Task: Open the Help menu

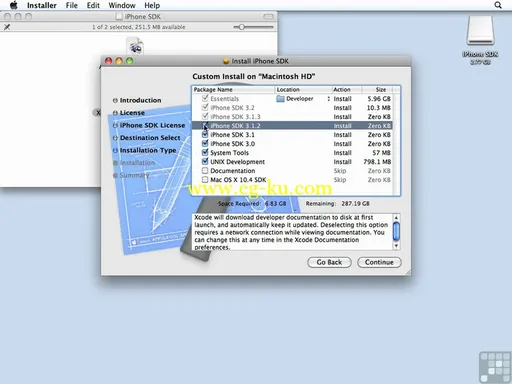Action: click(152, 5)
